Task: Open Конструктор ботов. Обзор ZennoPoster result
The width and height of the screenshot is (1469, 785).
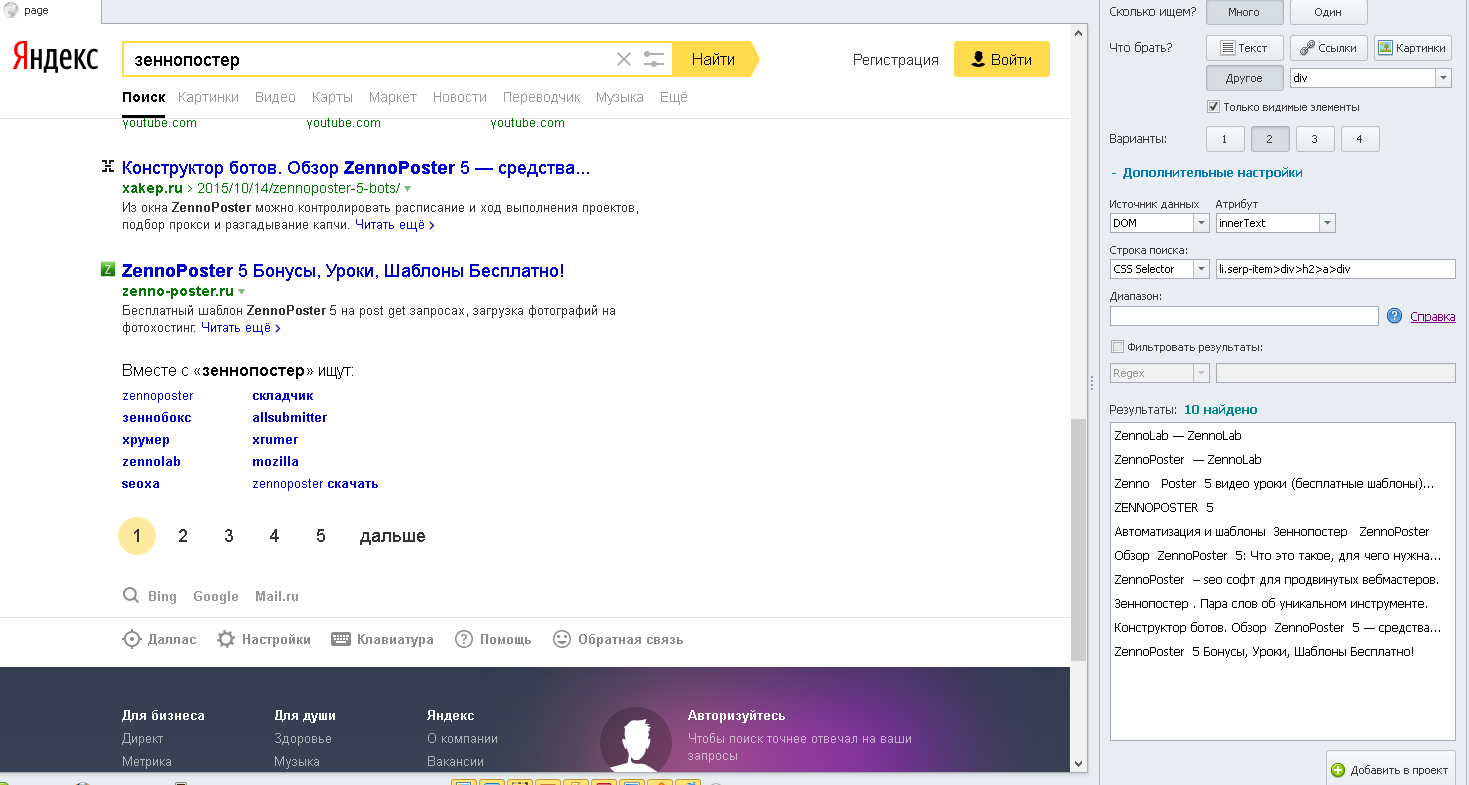Action: click(356, 167)
